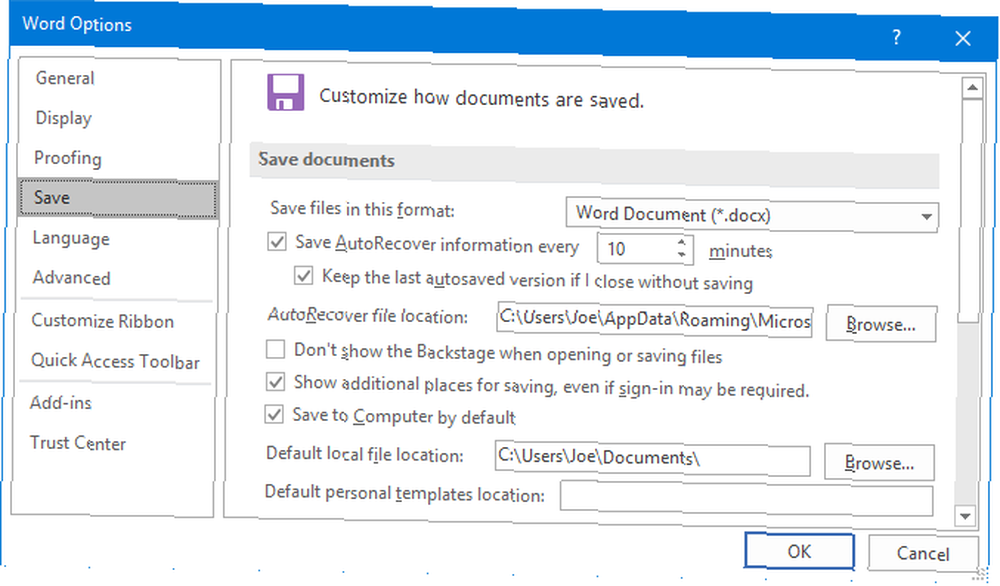Open the Trust Center section
The height and width of the screenshot is (586, 1000).
[78, 443]
